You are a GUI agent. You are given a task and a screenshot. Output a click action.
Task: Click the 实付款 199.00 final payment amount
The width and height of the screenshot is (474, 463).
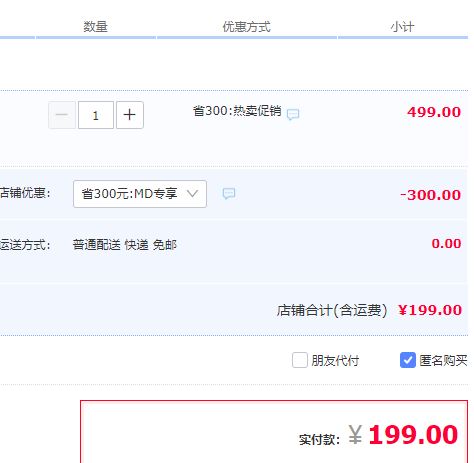coord(413,435)
